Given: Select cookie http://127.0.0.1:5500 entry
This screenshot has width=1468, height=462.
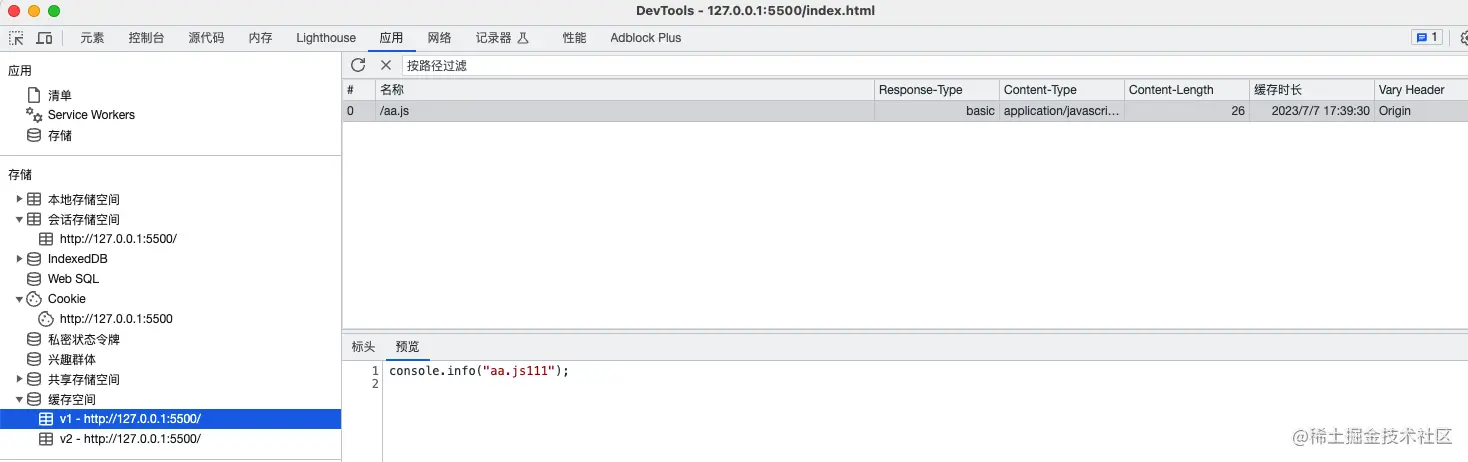Looking at the screenshot, I should [x=116, y=319].
